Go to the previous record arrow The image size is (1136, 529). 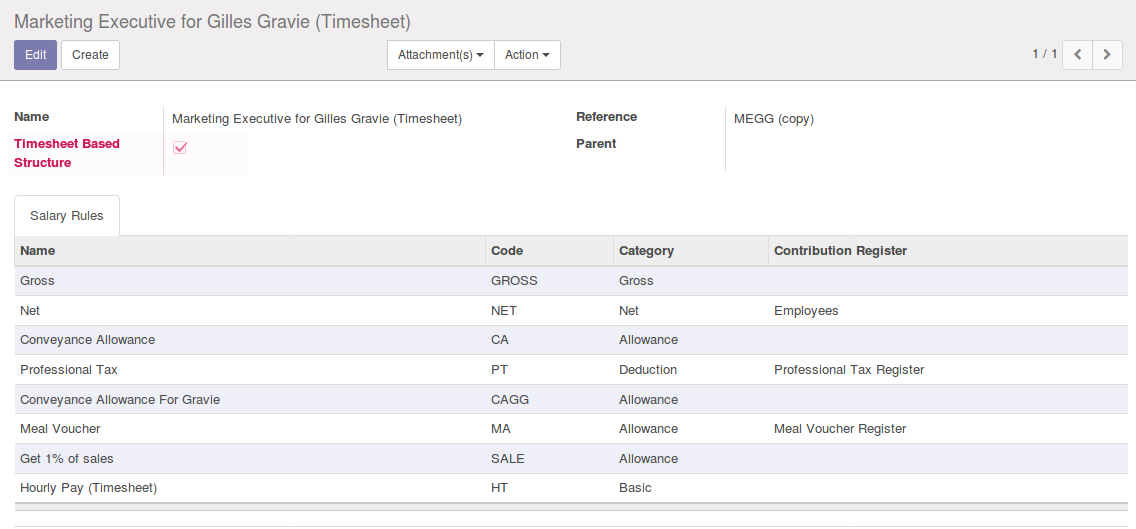[1077, 55]
